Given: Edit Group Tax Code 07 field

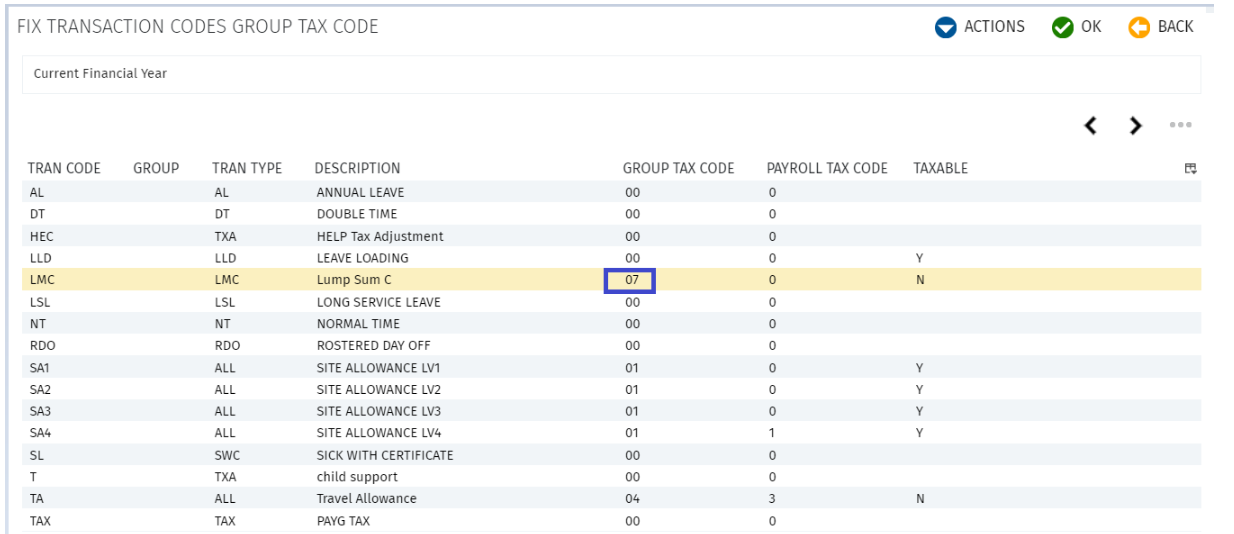Looking at the screenshot, I should (630, 280).
